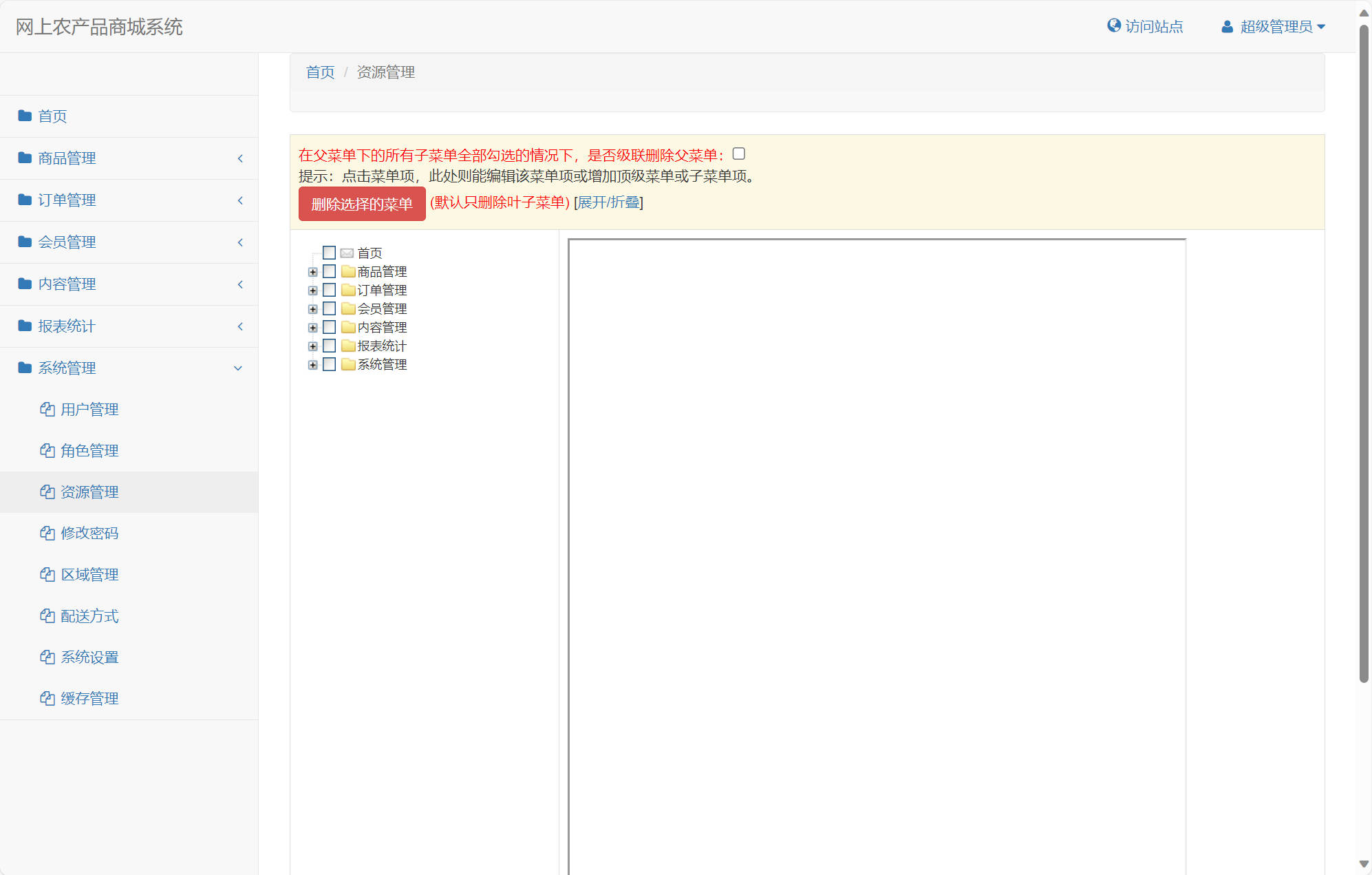The height and width of the screenshot is (875, 1372).
Task: Expand the 内容管理 tree node
Action: click(x=313, y=328)
